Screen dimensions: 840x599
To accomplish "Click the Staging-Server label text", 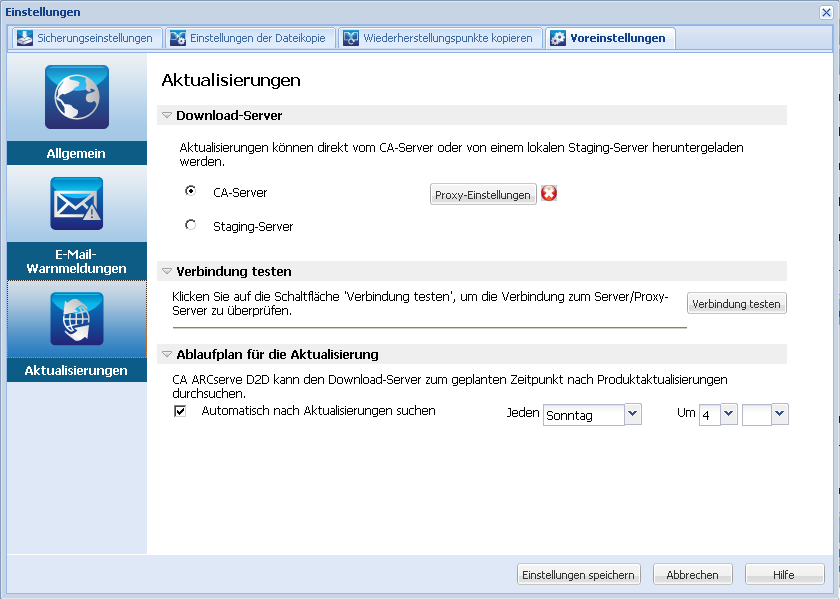I will point(253,227).
